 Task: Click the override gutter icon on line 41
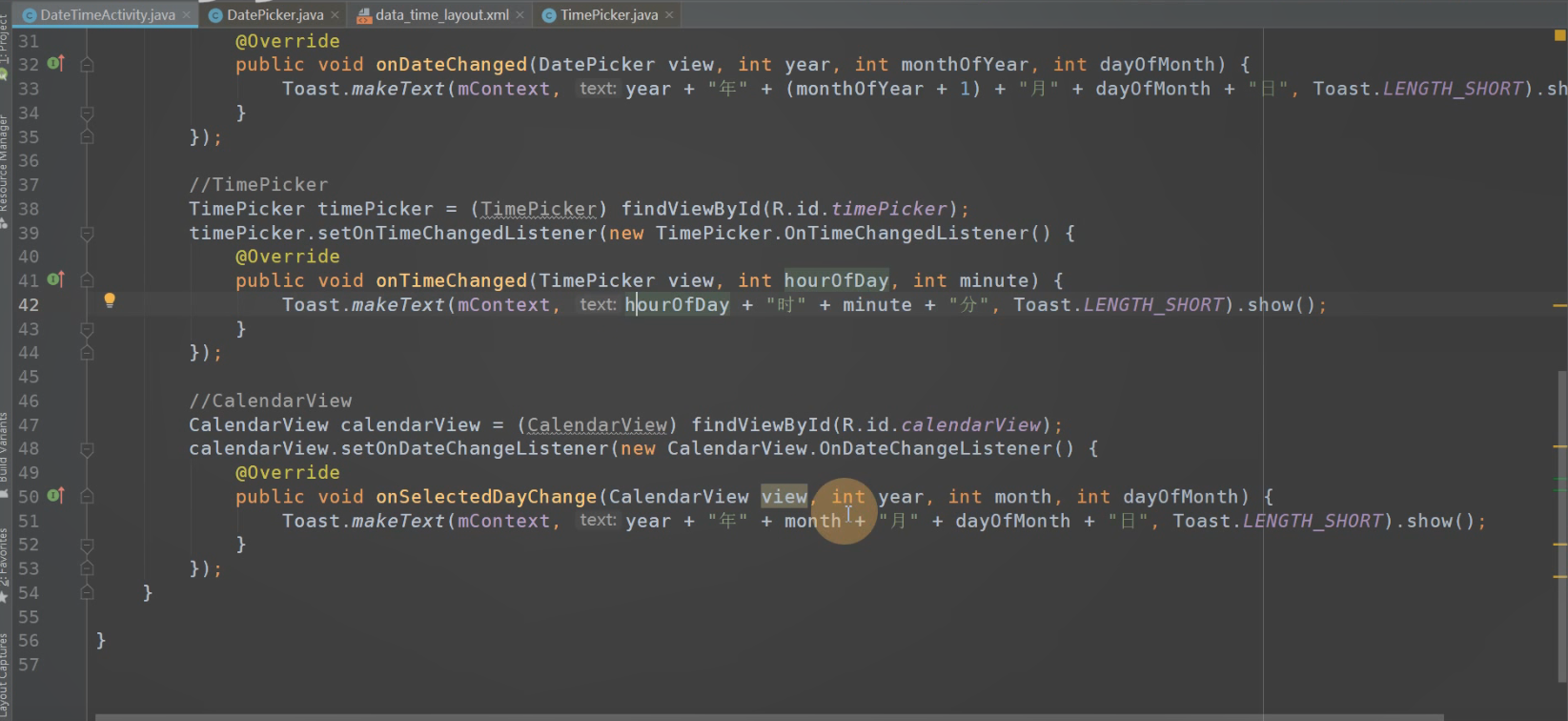55,279
